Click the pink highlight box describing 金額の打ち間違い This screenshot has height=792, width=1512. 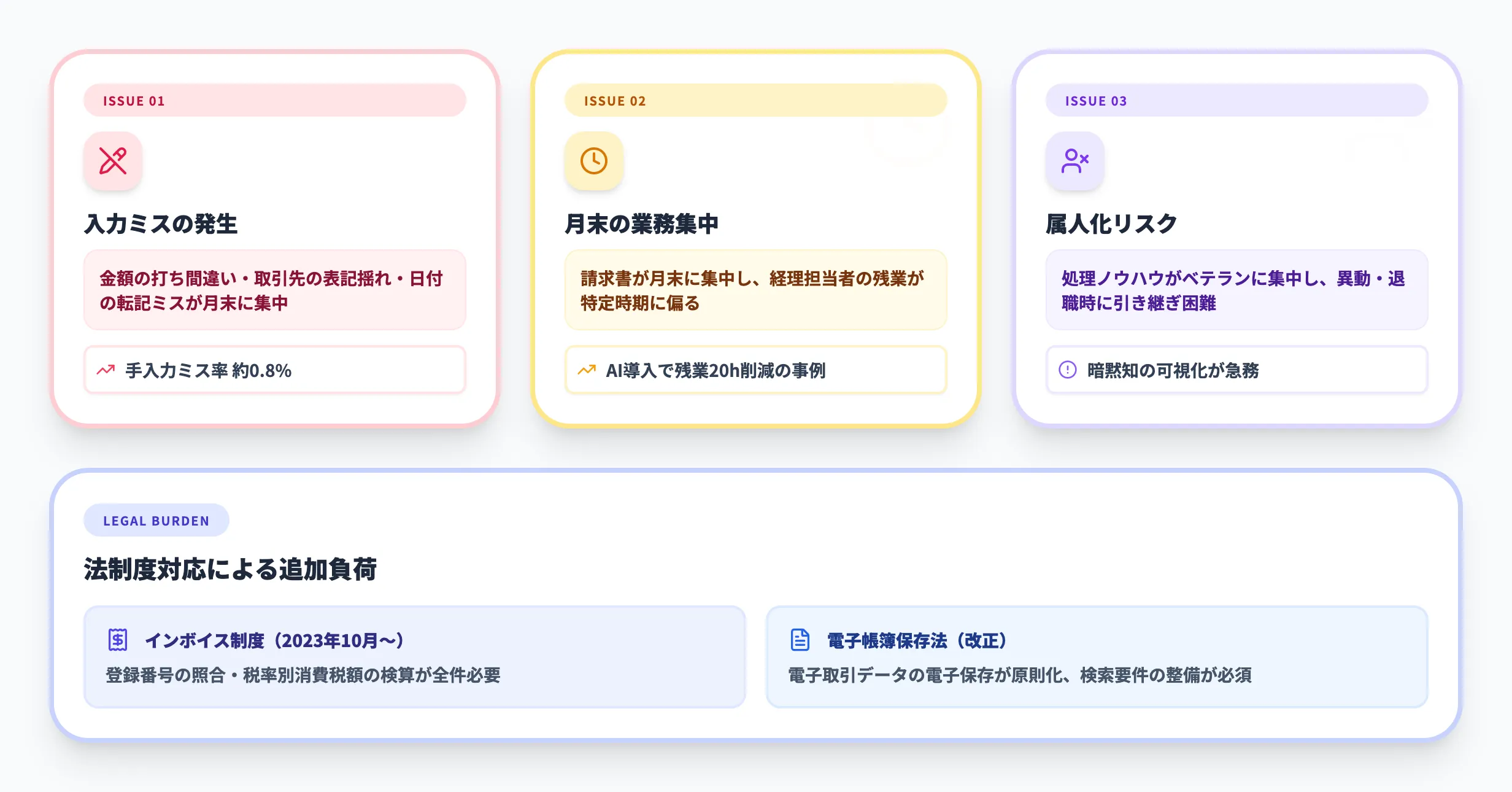274,290
